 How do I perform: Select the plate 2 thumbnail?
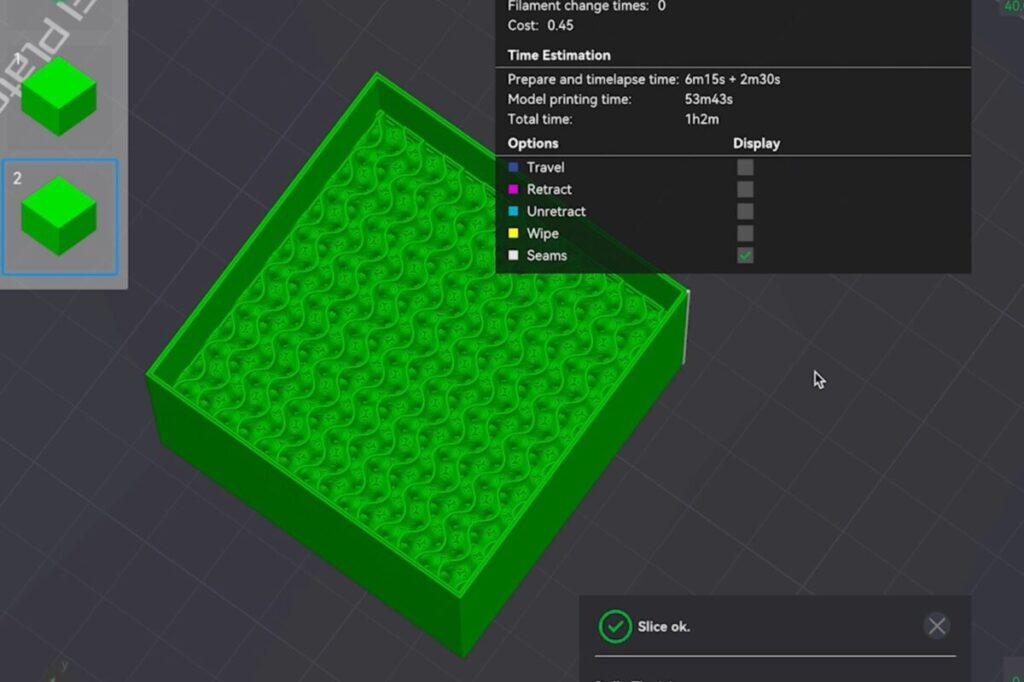59,216
